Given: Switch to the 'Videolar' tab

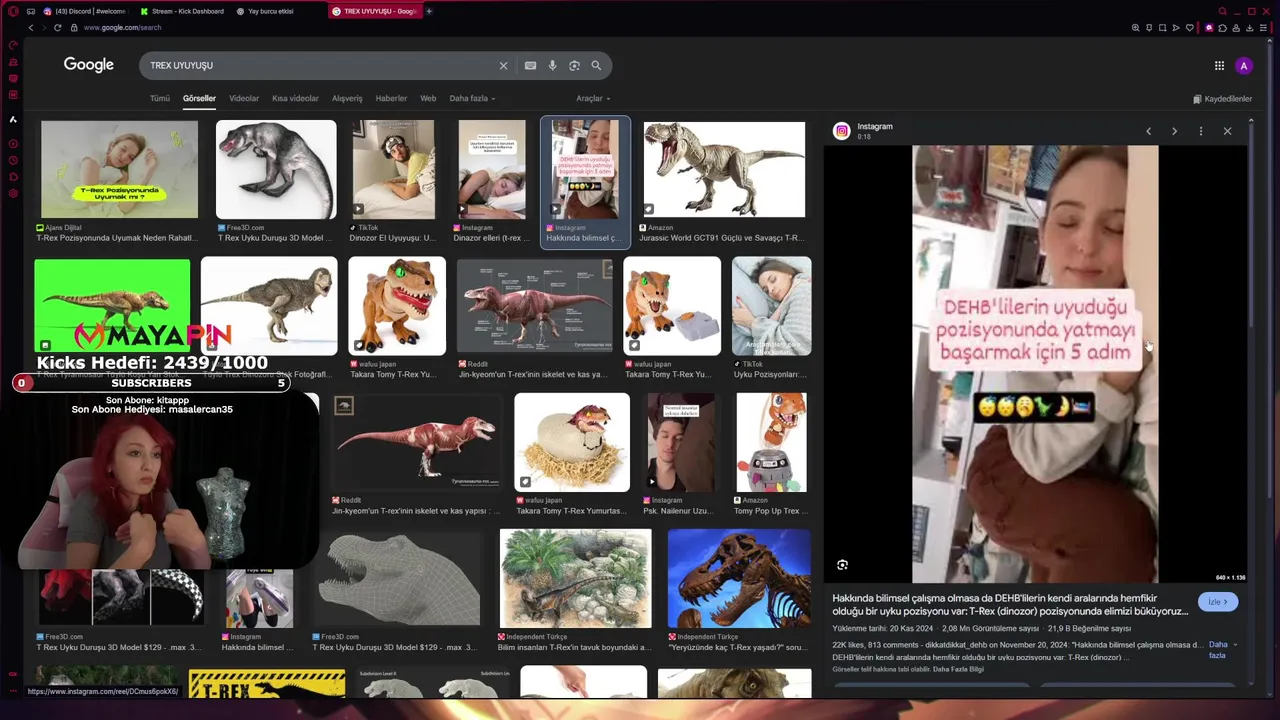Looking at the screenshot, I should click(244, 99).
